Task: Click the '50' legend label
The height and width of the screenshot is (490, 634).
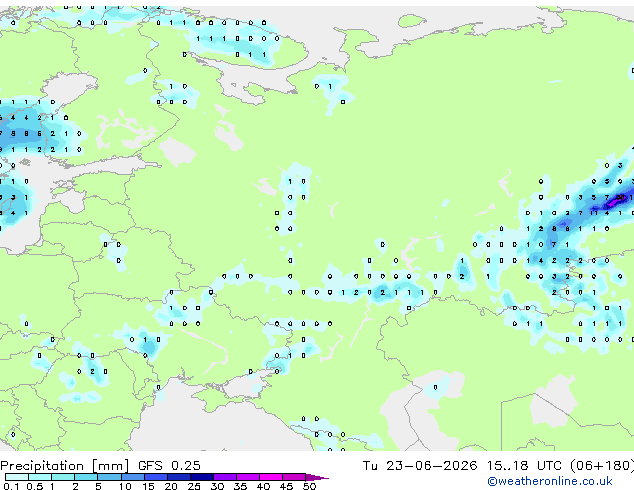Action: (309, 486)
